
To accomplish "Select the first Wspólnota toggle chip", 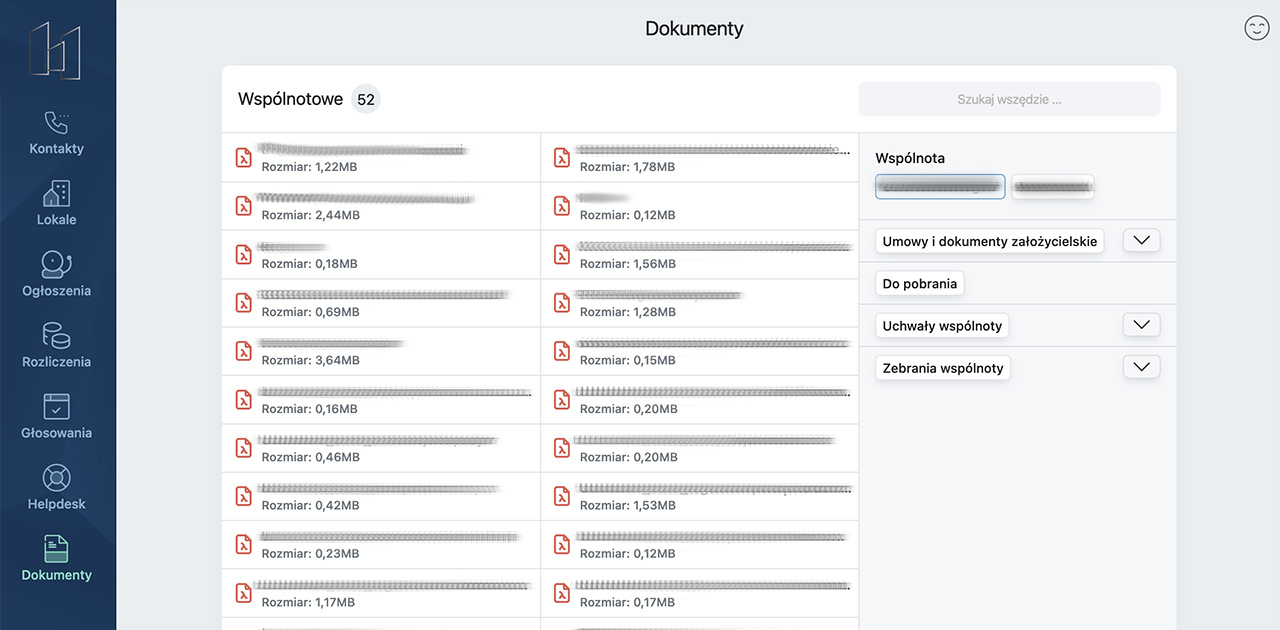I will 939,187.
